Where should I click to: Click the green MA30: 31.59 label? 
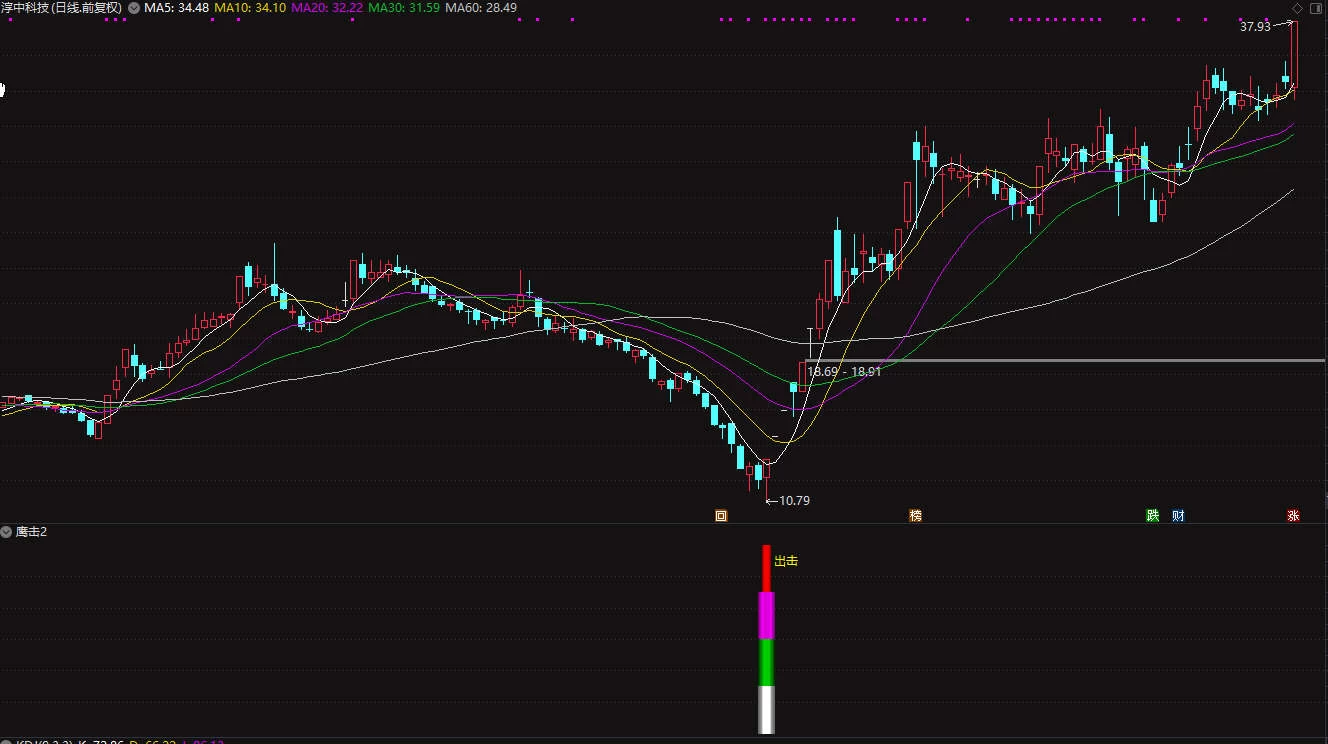point(404,8)
